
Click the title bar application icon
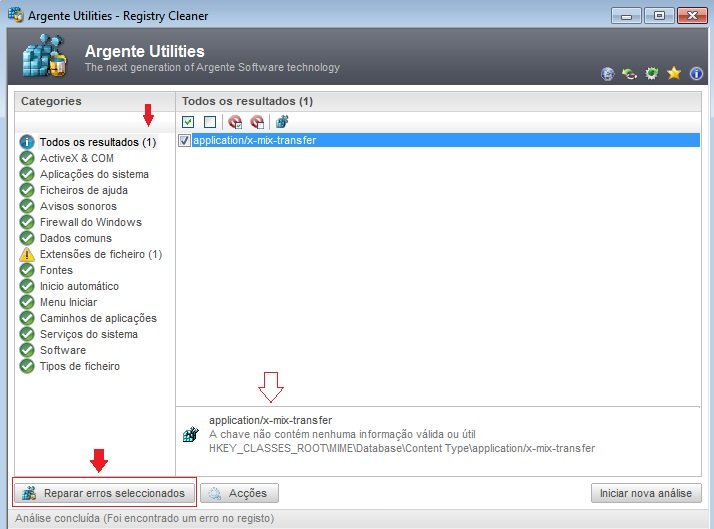pos(15,15)
